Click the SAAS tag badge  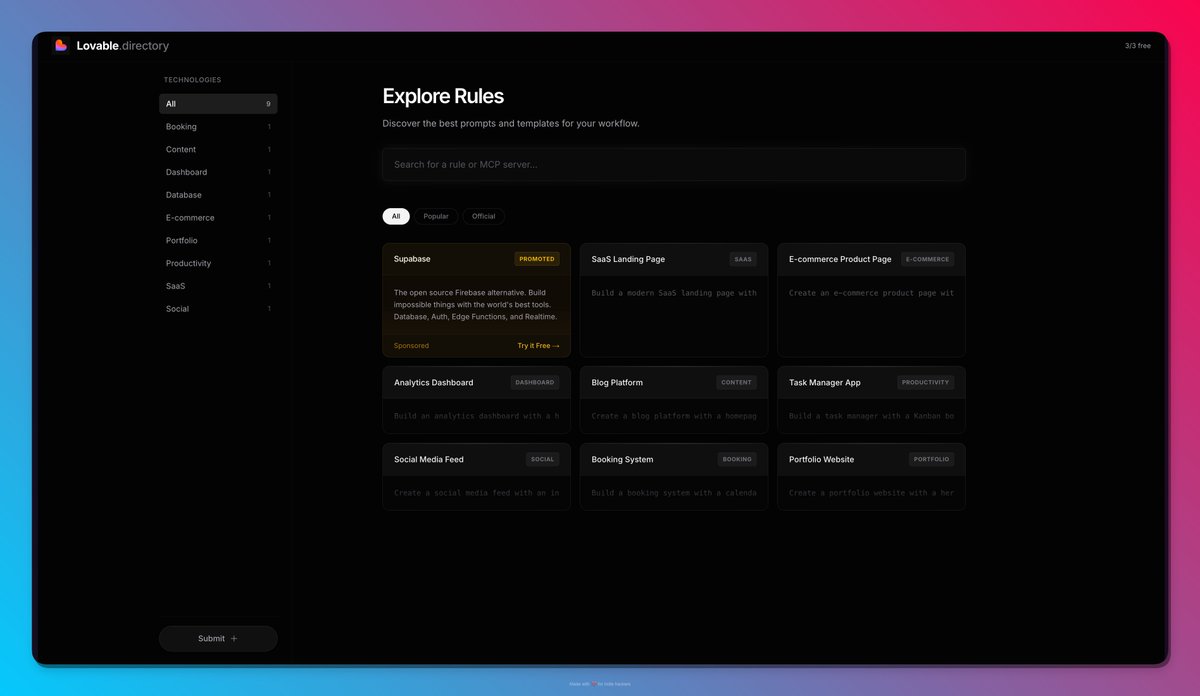tap(743, 259)
